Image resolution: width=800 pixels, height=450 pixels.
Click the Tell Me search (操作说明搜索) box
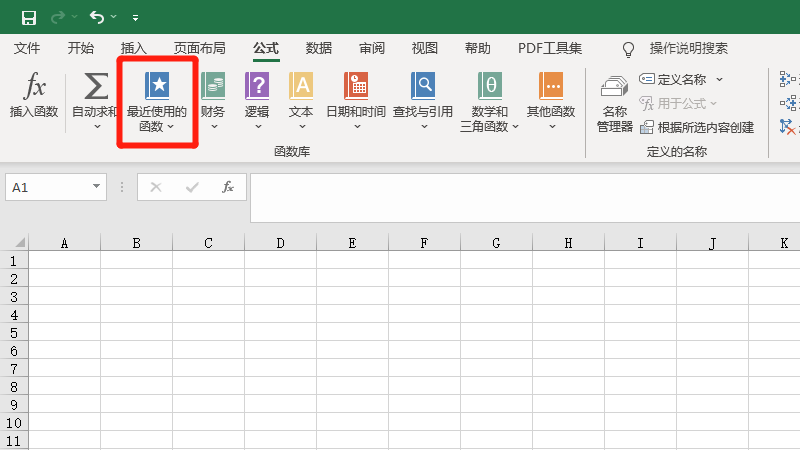(x=688, y=48)
